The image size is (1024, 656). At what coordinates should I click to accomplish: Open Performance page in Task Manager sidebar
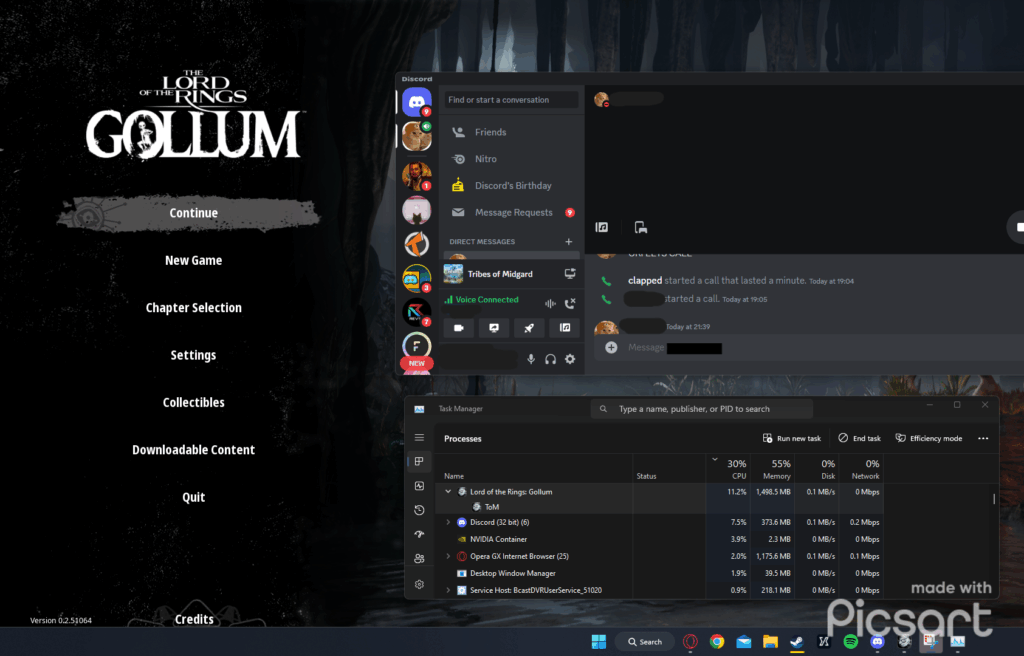[419, 486]
